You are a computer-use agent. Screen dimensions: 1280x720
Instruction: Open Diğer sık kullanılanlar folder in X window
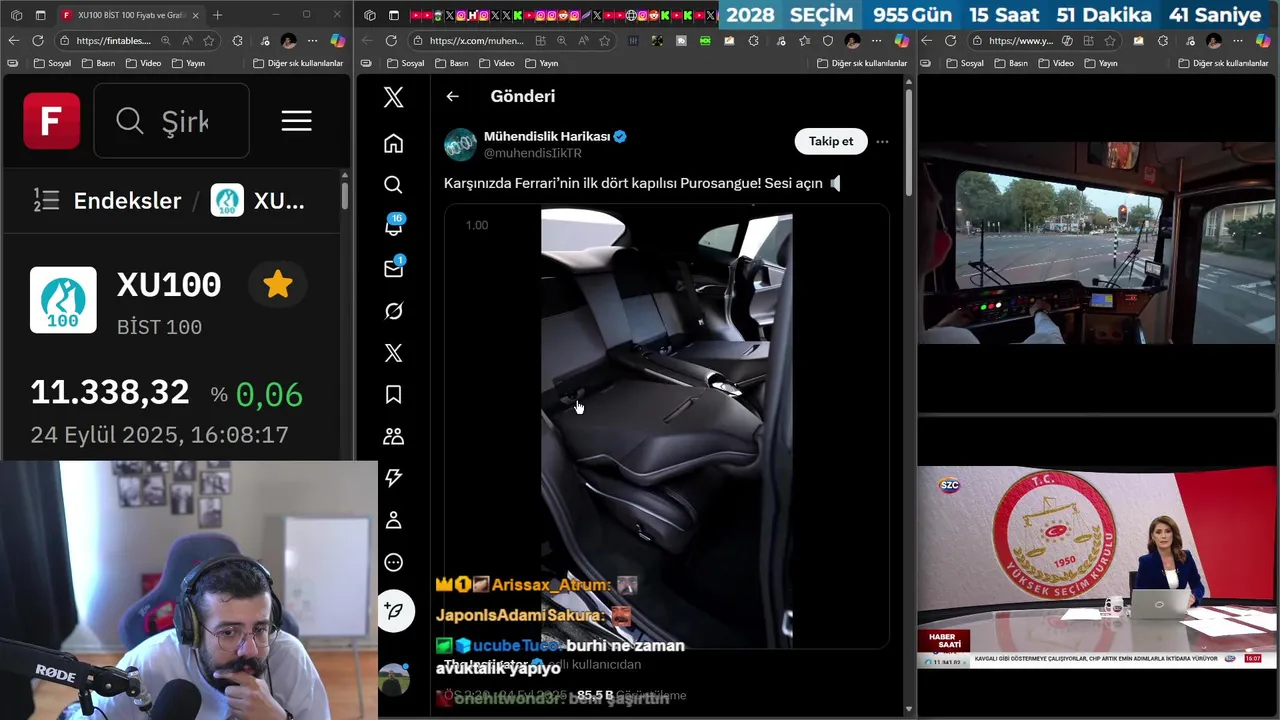pyautogui.click(x=862, y=63)
